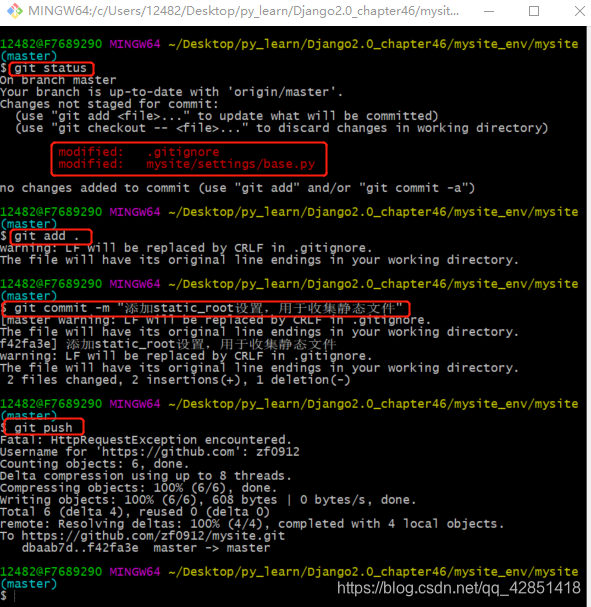Click 'modified: .gitignore' line
This screenshot has height=607, width=591.
click(139, 152)
